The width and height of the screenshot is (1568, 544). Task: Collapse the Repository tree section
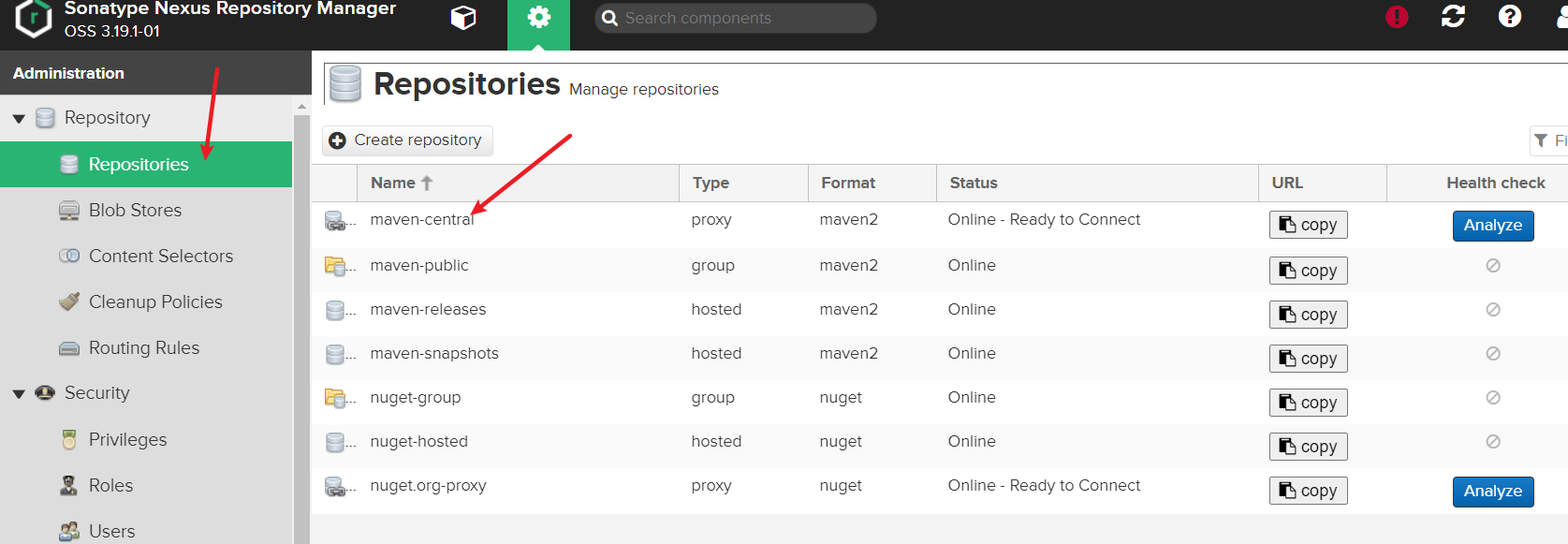tap(19, 119)
